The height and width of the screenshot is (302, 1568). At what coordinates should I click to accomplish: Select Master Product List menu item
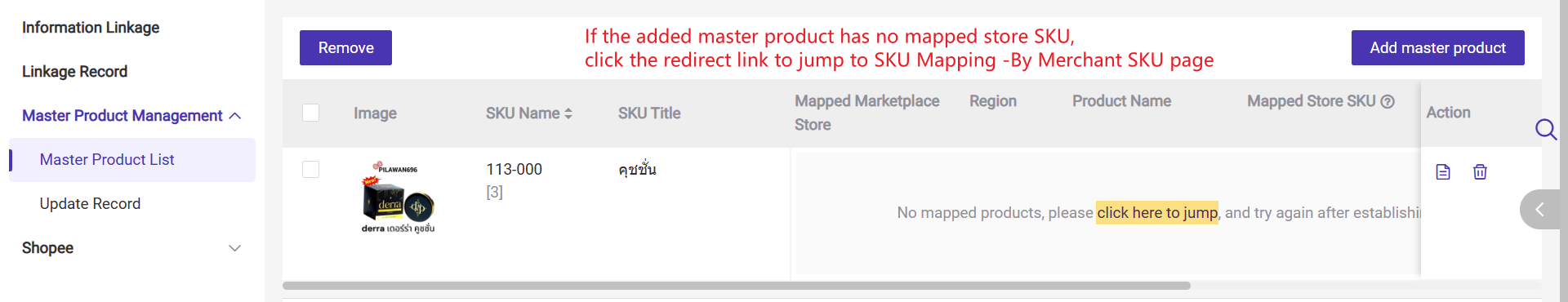132,160
